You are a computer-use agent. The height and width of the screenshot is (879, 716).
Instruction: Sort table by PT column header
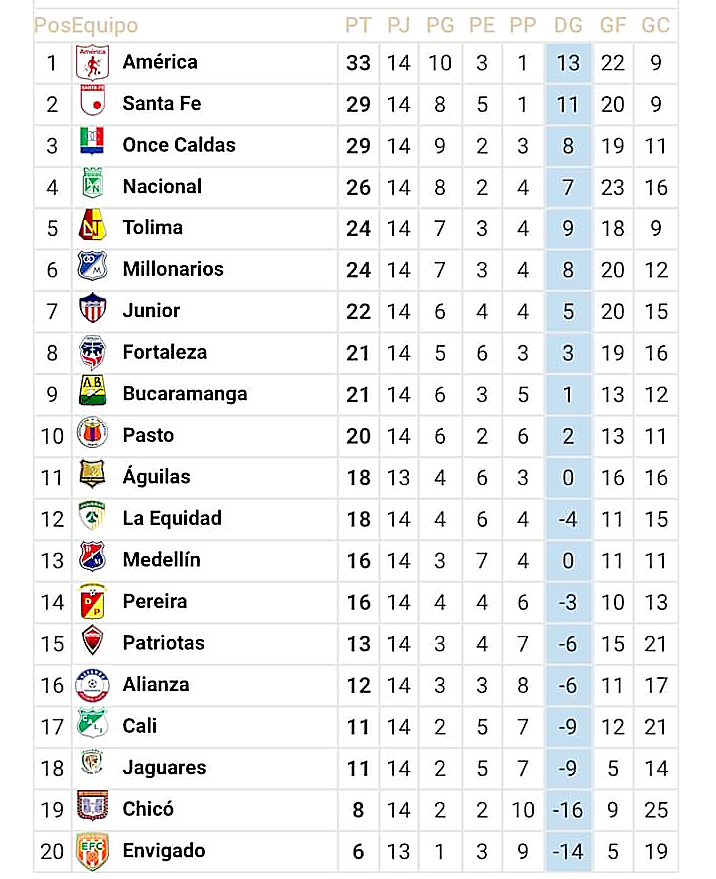click(358, 26)
